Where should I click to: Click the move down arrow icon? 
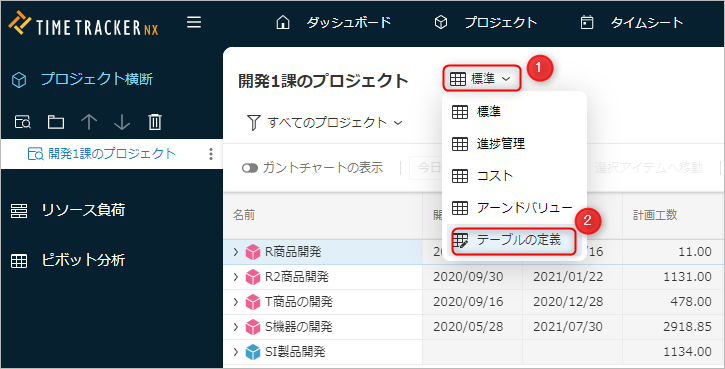tap(122, 122)
